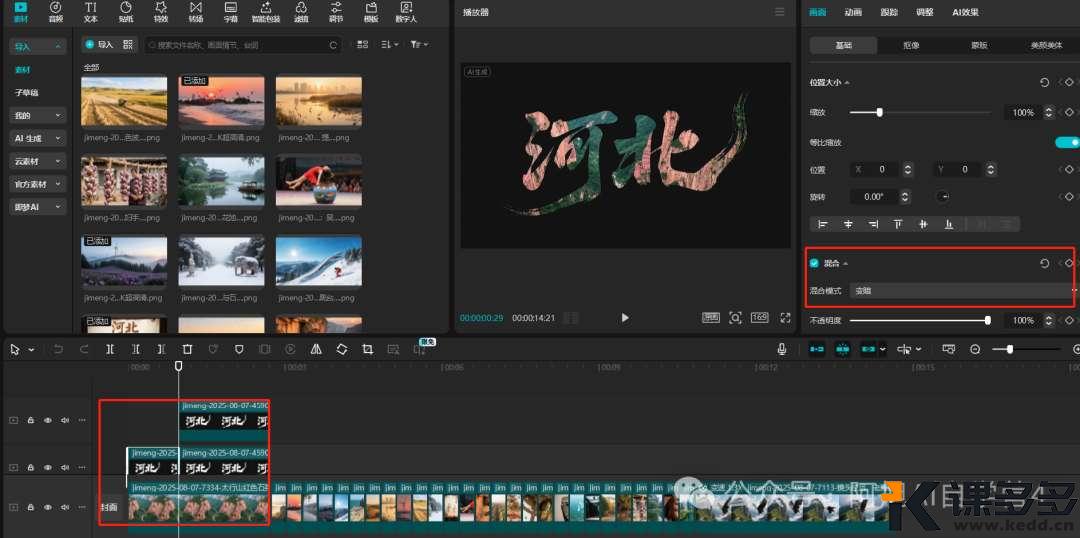This screenshot has width=1080, height=538.
Task: Click the delete (trash) tool in timeline
Action: coord(187,349)
